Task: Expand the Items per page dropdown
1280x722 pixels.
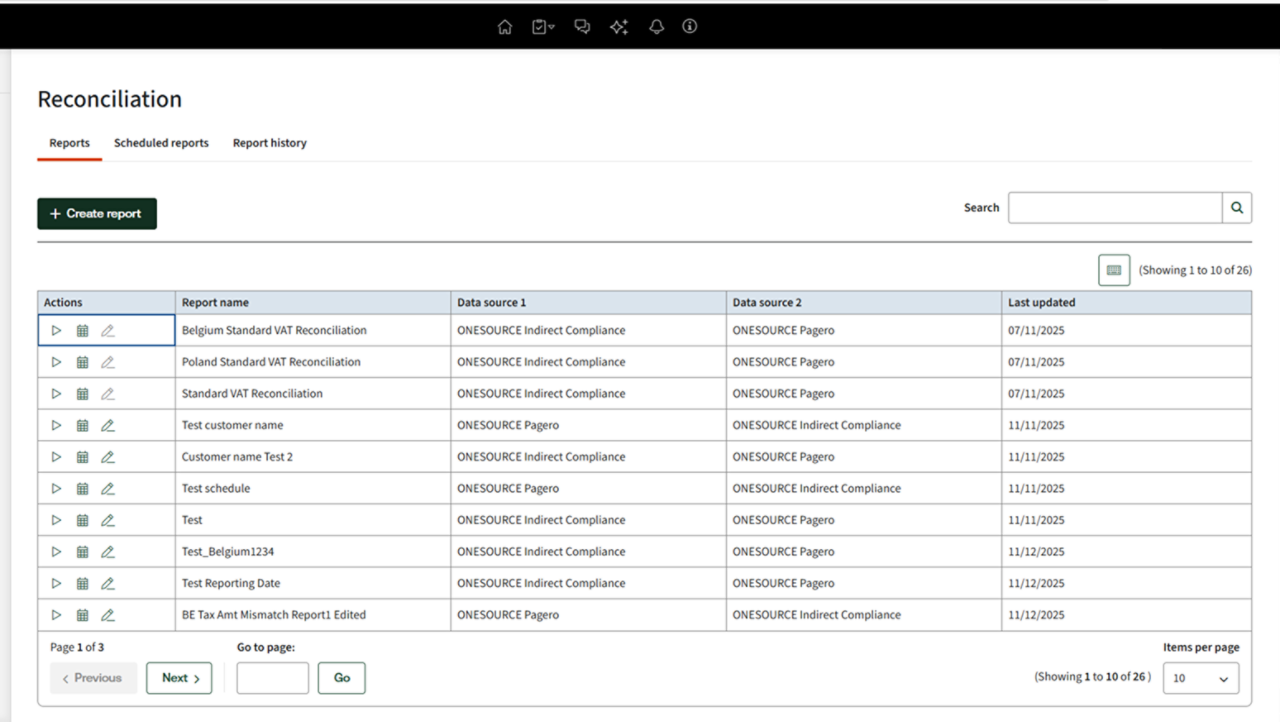Action: coord(1200,678)
